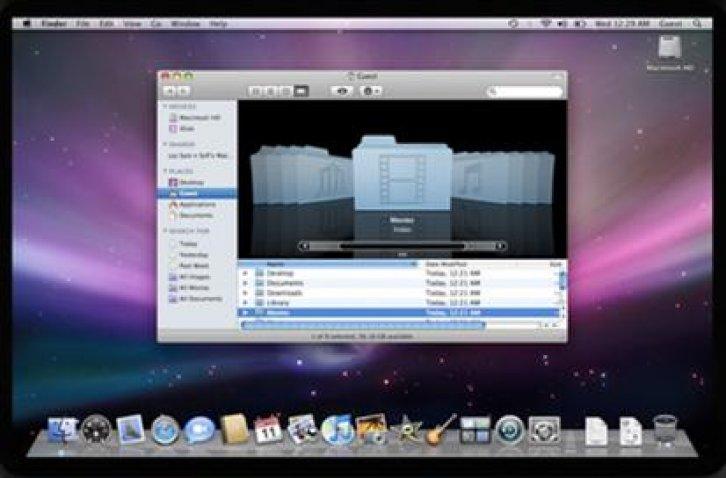Viewport: 726px width, 478px height.
Task: Click the Quick Look eye button
Action: point(342,91)
